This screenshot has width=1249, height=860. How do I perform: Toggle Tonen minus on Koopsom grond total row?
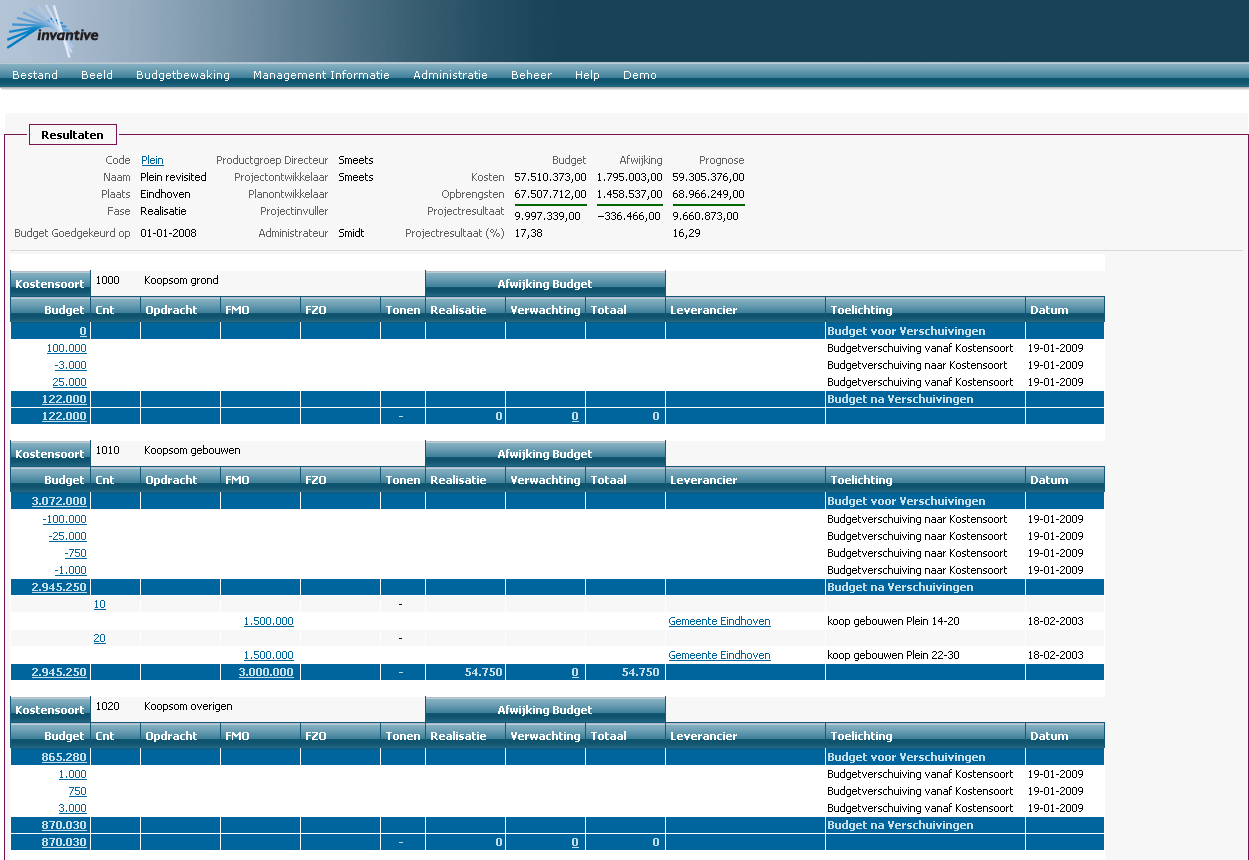[402, 415]
